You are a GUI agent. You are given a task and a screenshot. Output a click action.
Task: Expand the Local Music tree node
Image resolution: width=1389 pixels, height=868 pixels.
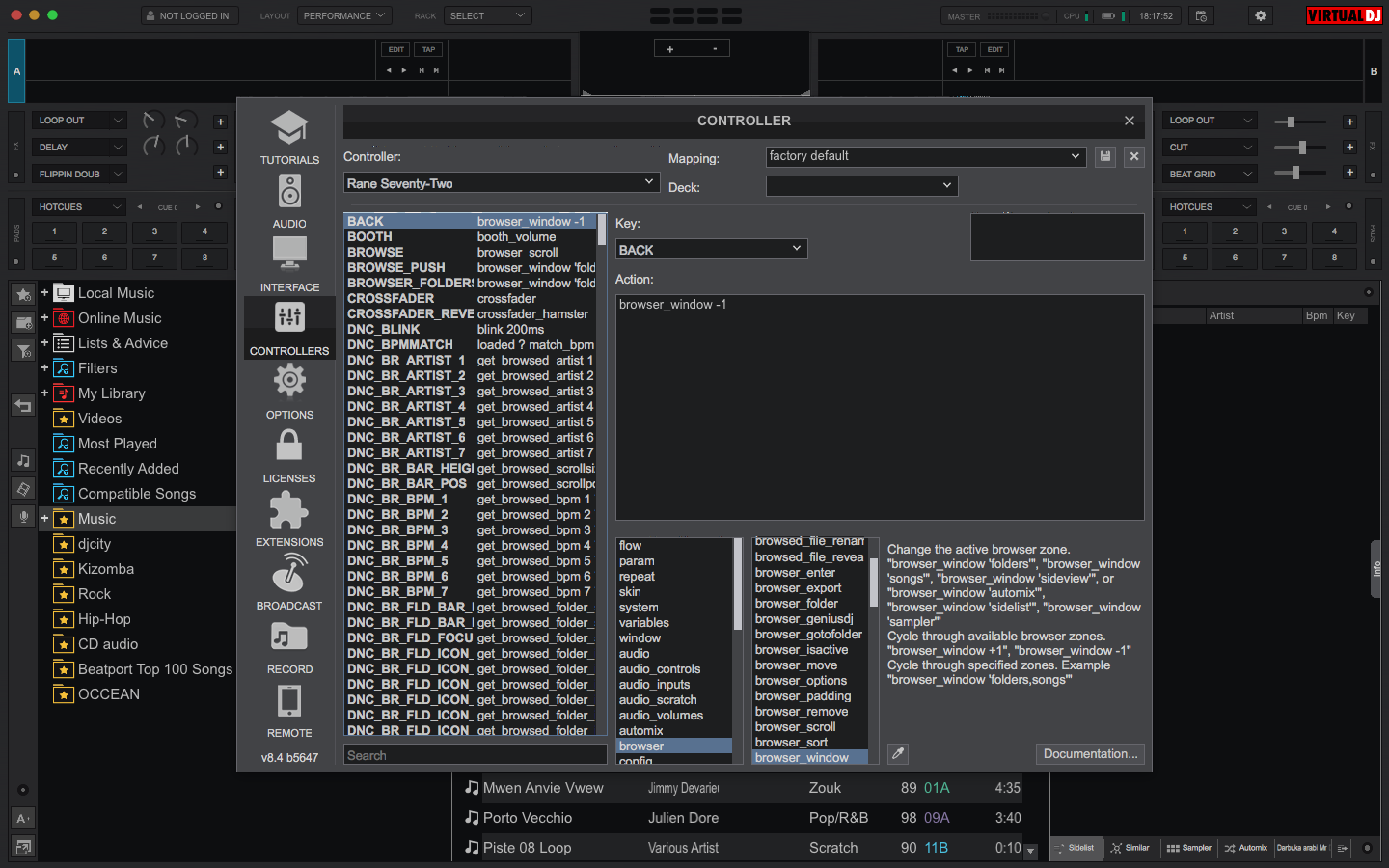(x=44, y=293)
